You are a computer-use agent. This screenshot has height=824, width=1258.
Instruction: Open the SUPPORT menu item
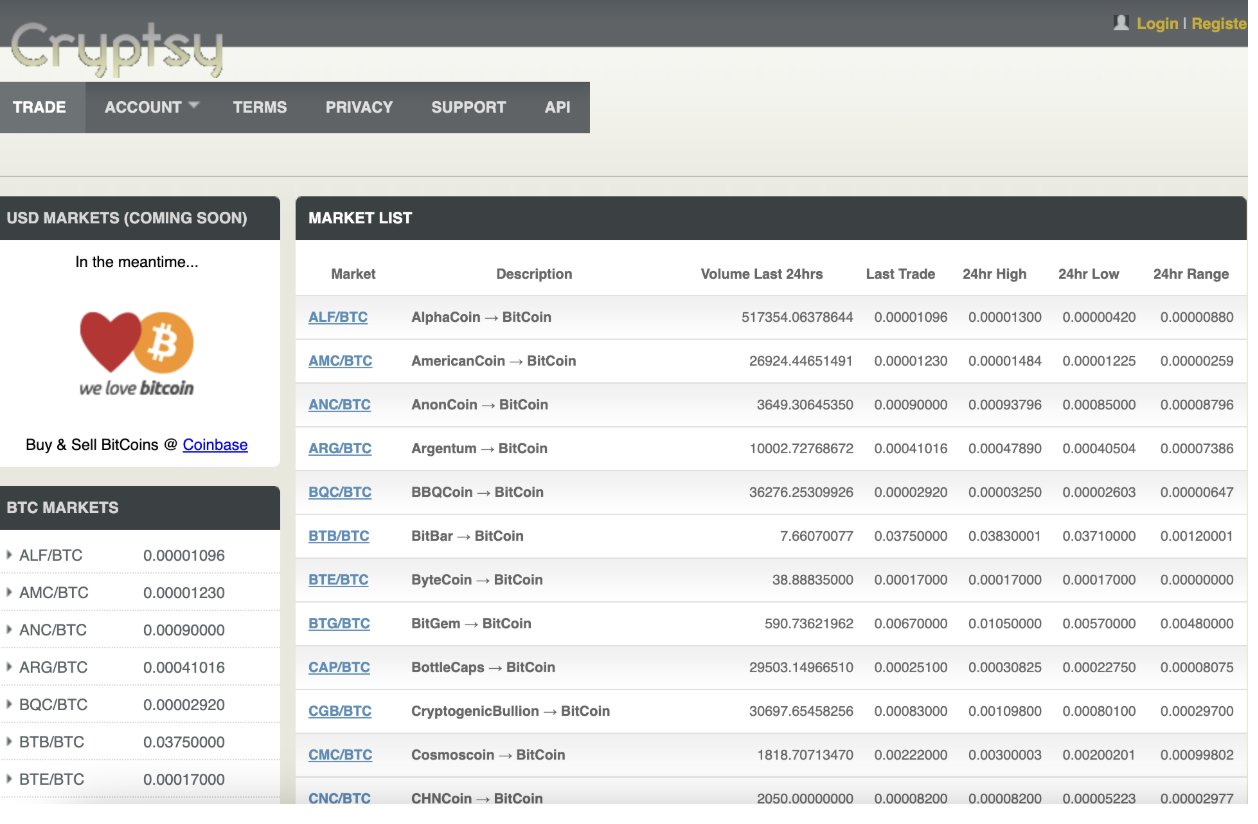pyautogui.click(x=469, y=107)
